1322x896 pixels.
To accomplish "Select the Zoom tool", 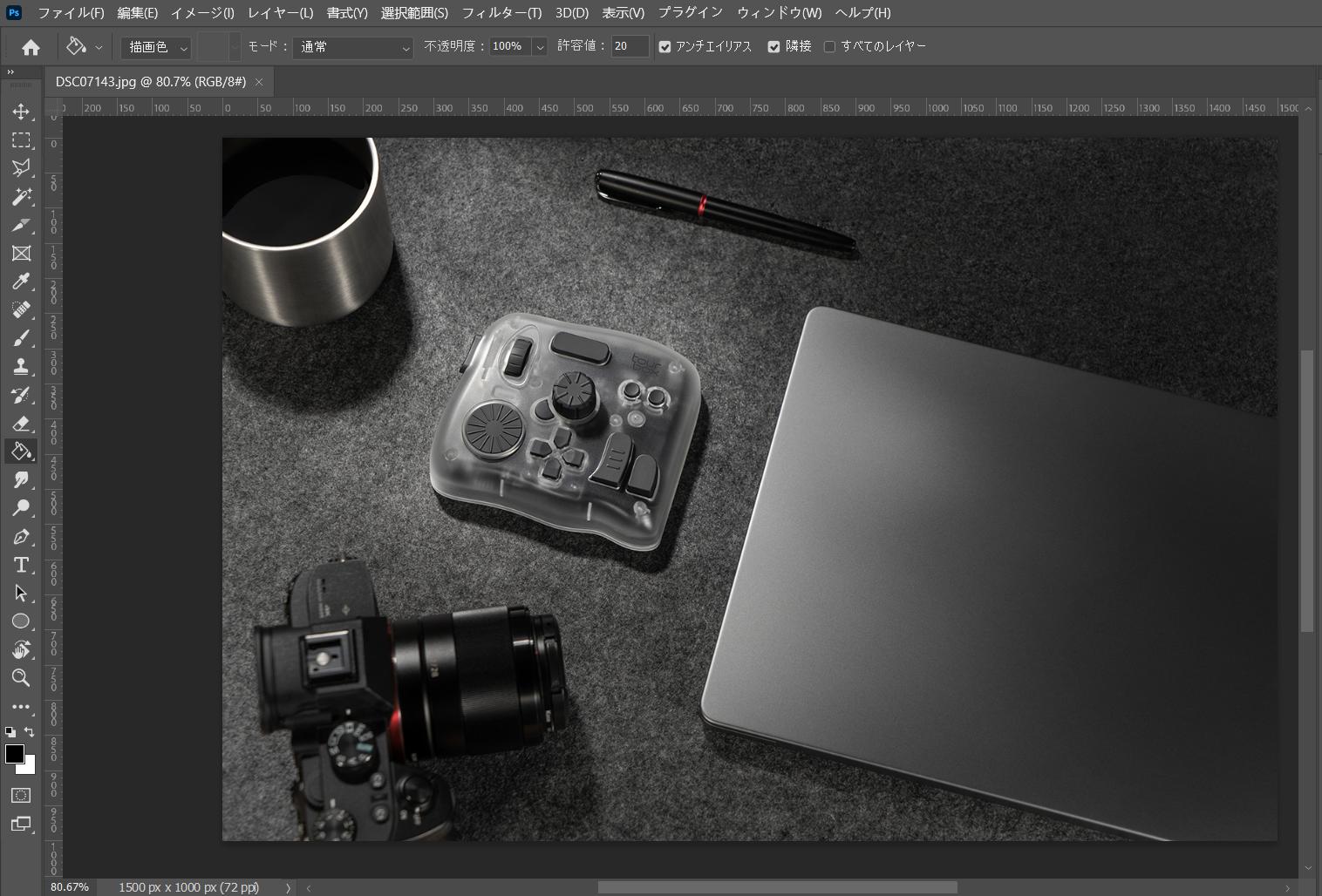I will click(21, 678).
